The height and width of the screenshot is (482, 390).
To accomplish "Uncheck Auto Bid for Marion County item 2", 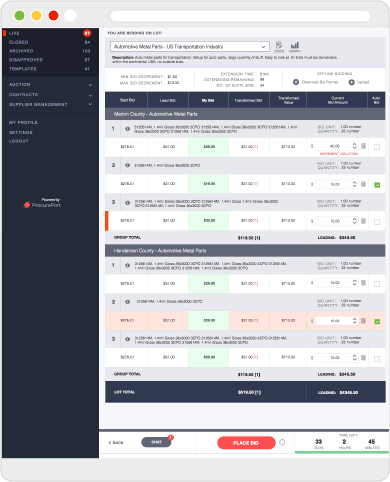I will (377, 185).
